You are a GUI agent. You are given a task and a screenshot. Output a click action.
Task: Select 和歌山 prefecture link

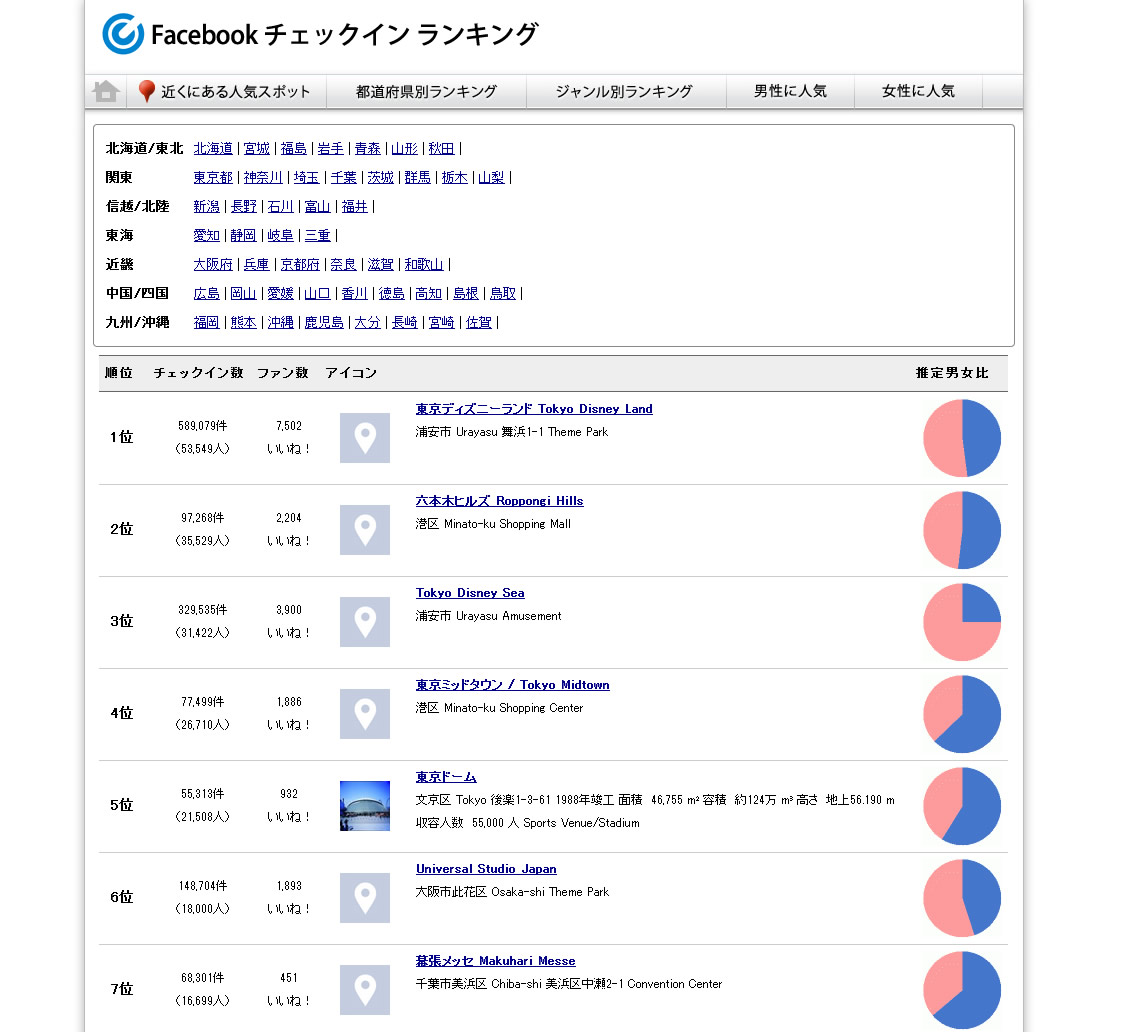pos(424,264)
